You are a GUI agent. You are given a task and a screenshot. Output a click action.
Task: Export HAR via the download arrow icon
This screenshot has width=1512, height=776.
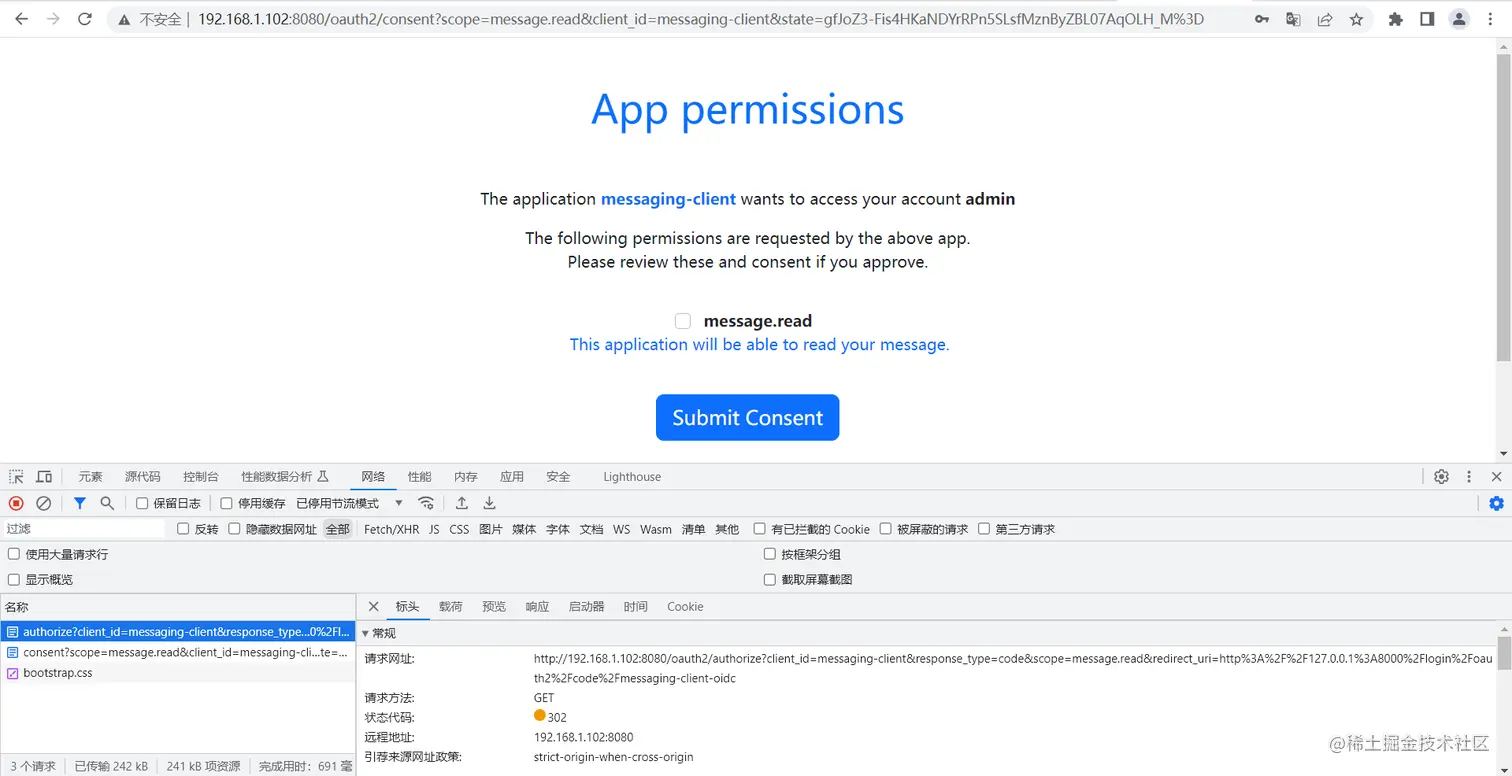point(489,503)
